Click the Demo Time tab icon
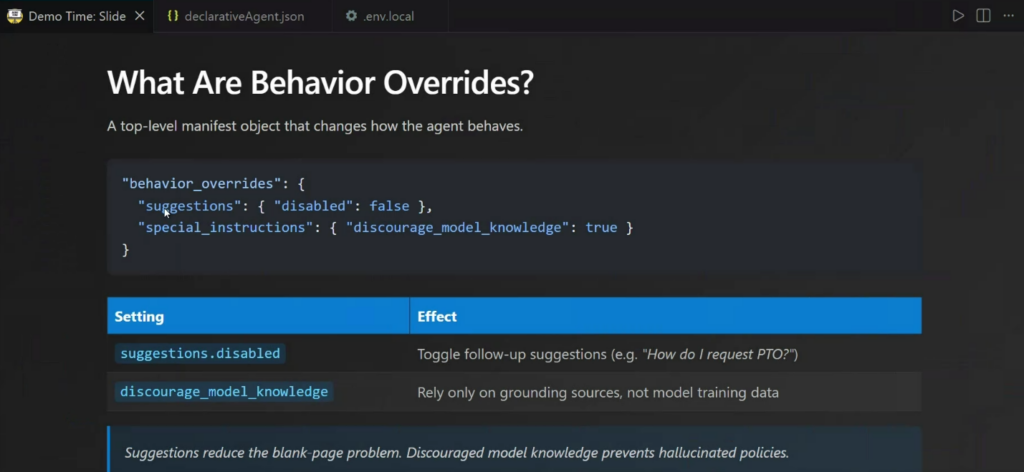This screenshot has width=1024, height=472. [14, 16]
